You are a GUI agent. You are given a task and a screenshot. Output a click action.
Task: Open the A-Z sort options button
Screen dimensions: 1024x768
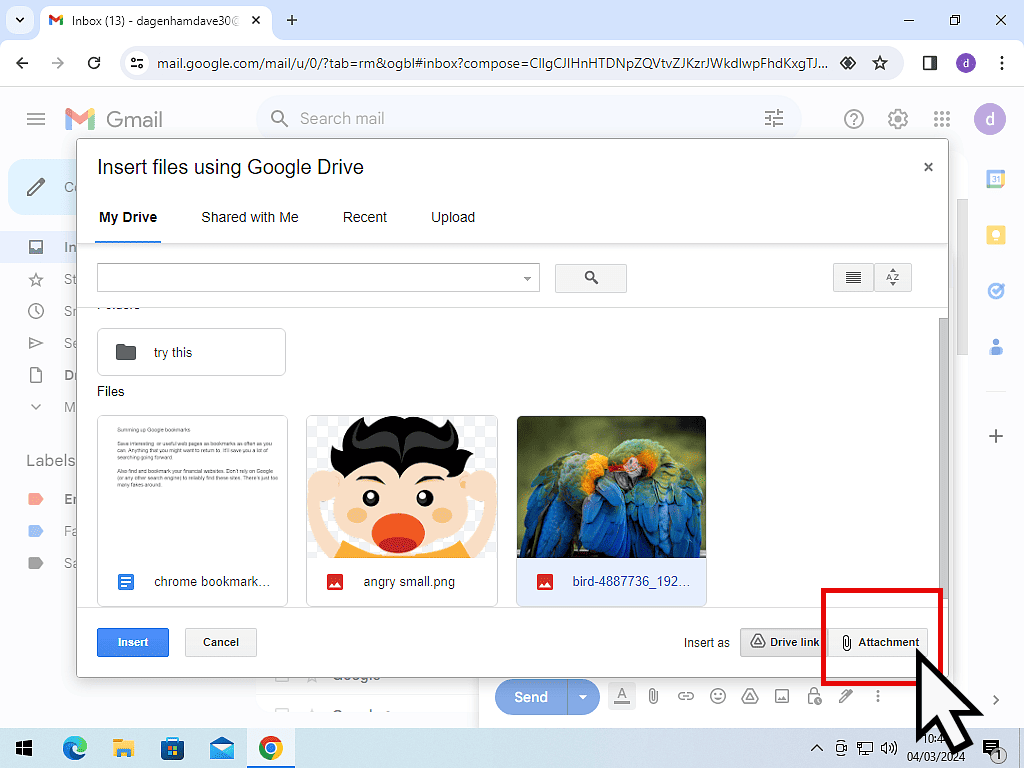893,278
